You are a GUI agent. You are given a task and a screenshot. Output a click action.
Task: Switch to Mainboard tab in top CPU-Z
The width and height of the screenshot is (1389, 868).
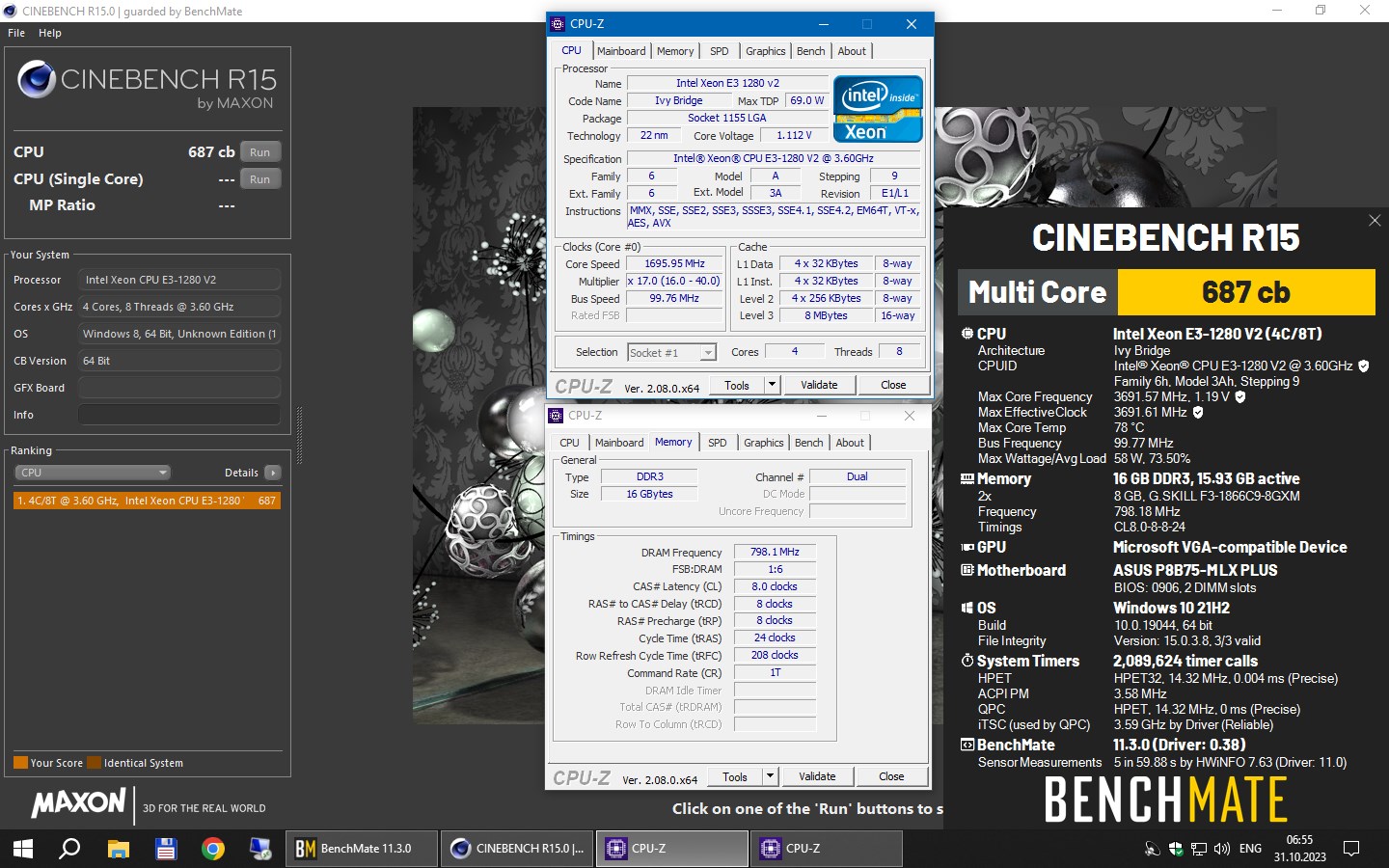621,51
